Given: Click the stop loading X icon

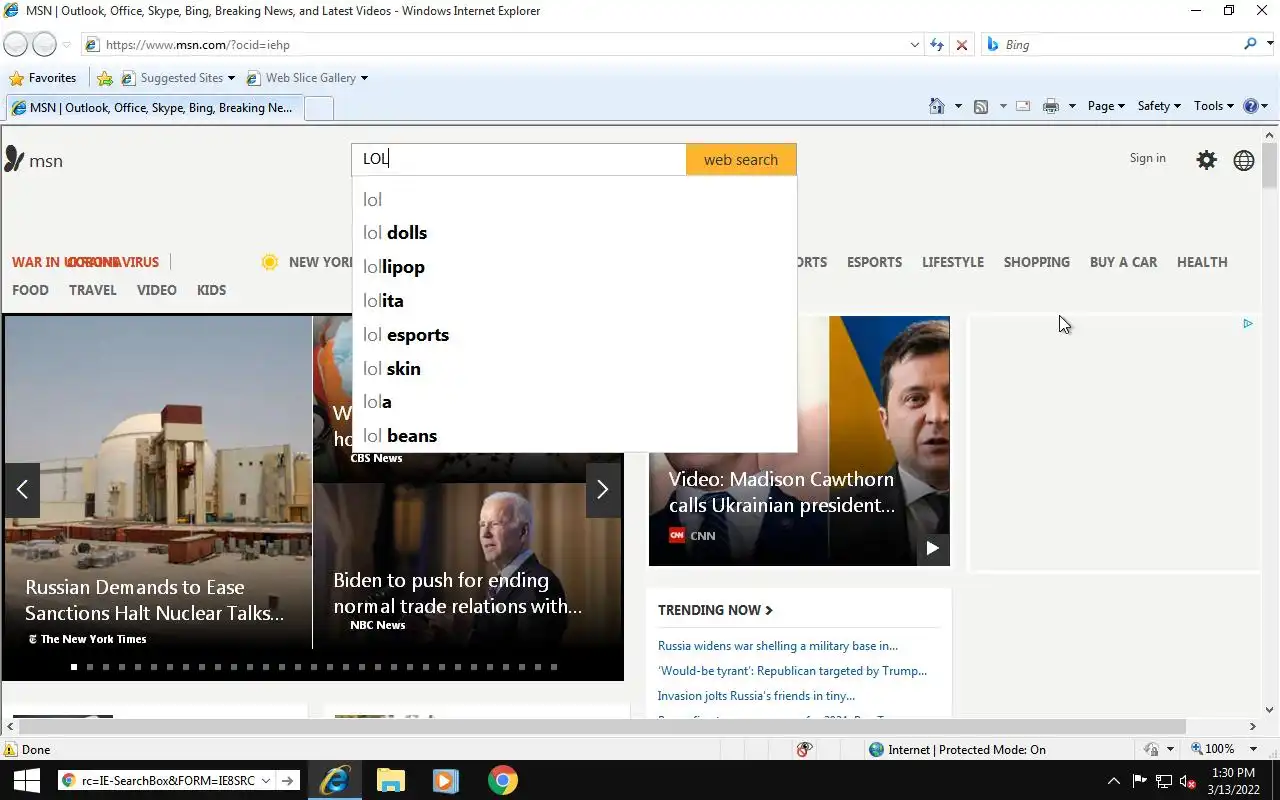Looking at the screenshot, I should (962, 45).
